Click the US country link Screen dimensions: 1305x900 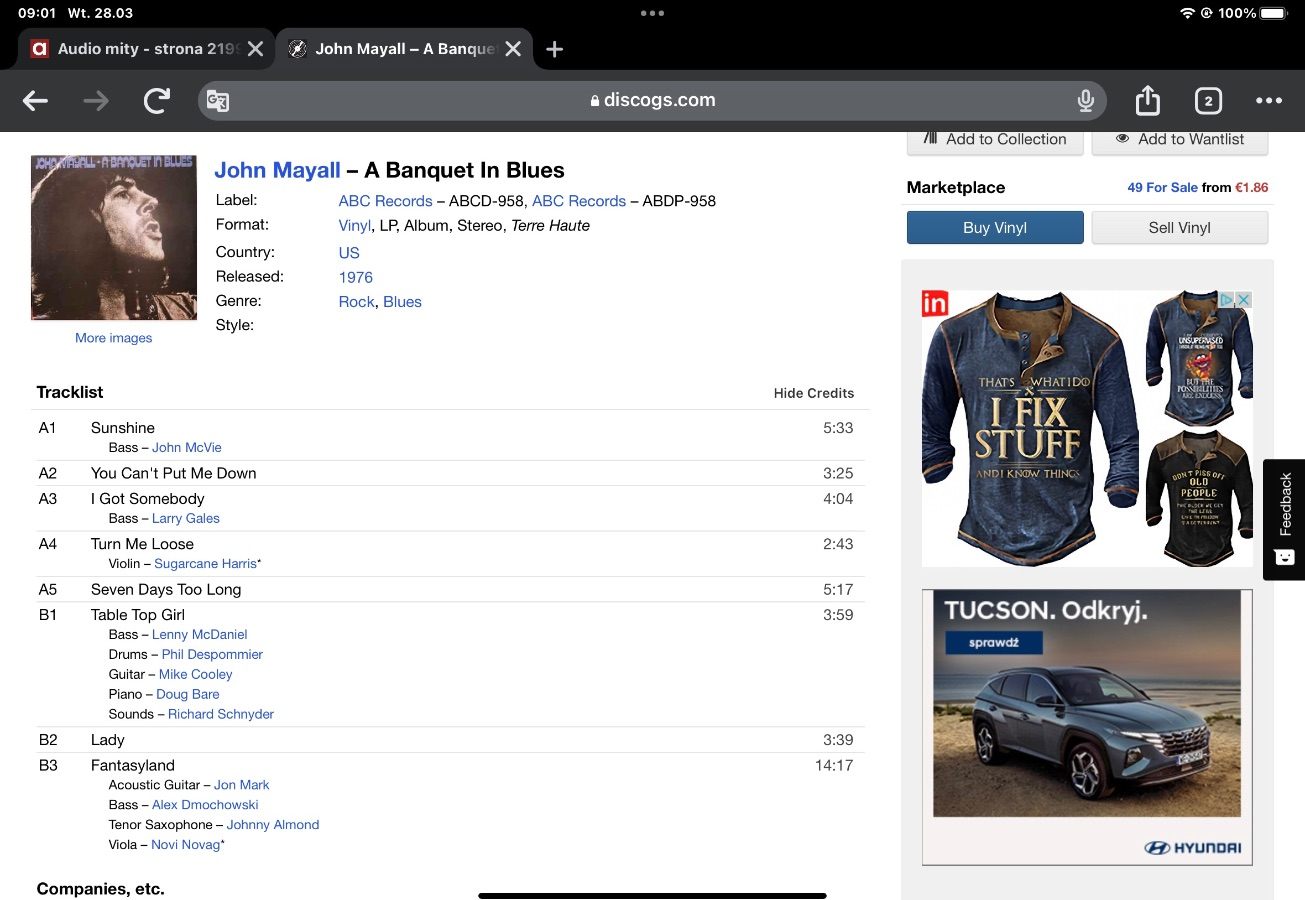pos(349,253)
